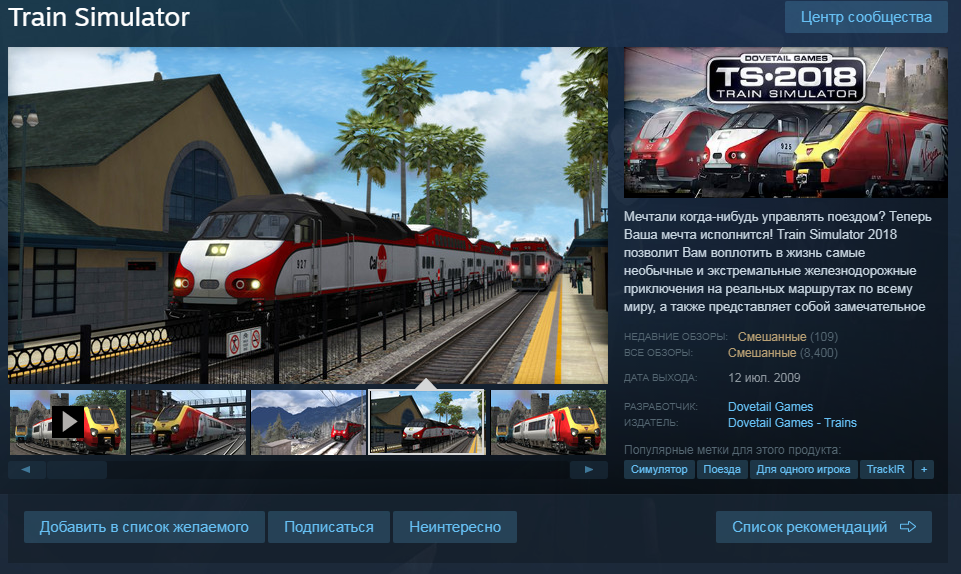
Task: Click the plus button to add tags
Action: (x=924, y=469)
